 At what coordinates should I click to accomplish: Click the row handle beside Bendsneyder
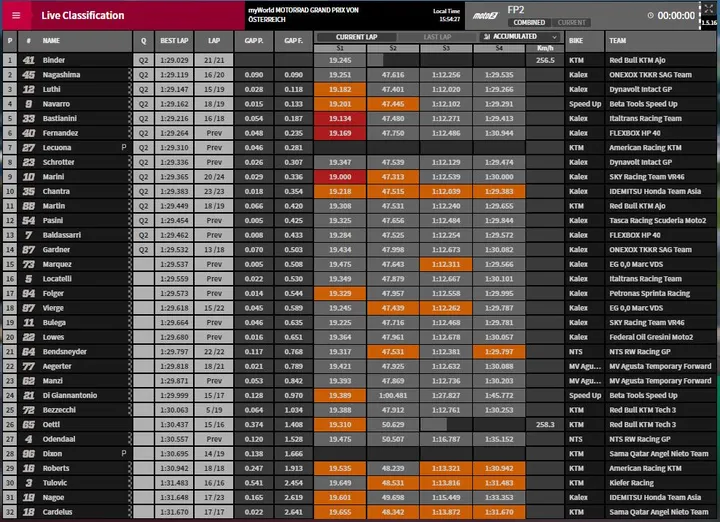130,352
